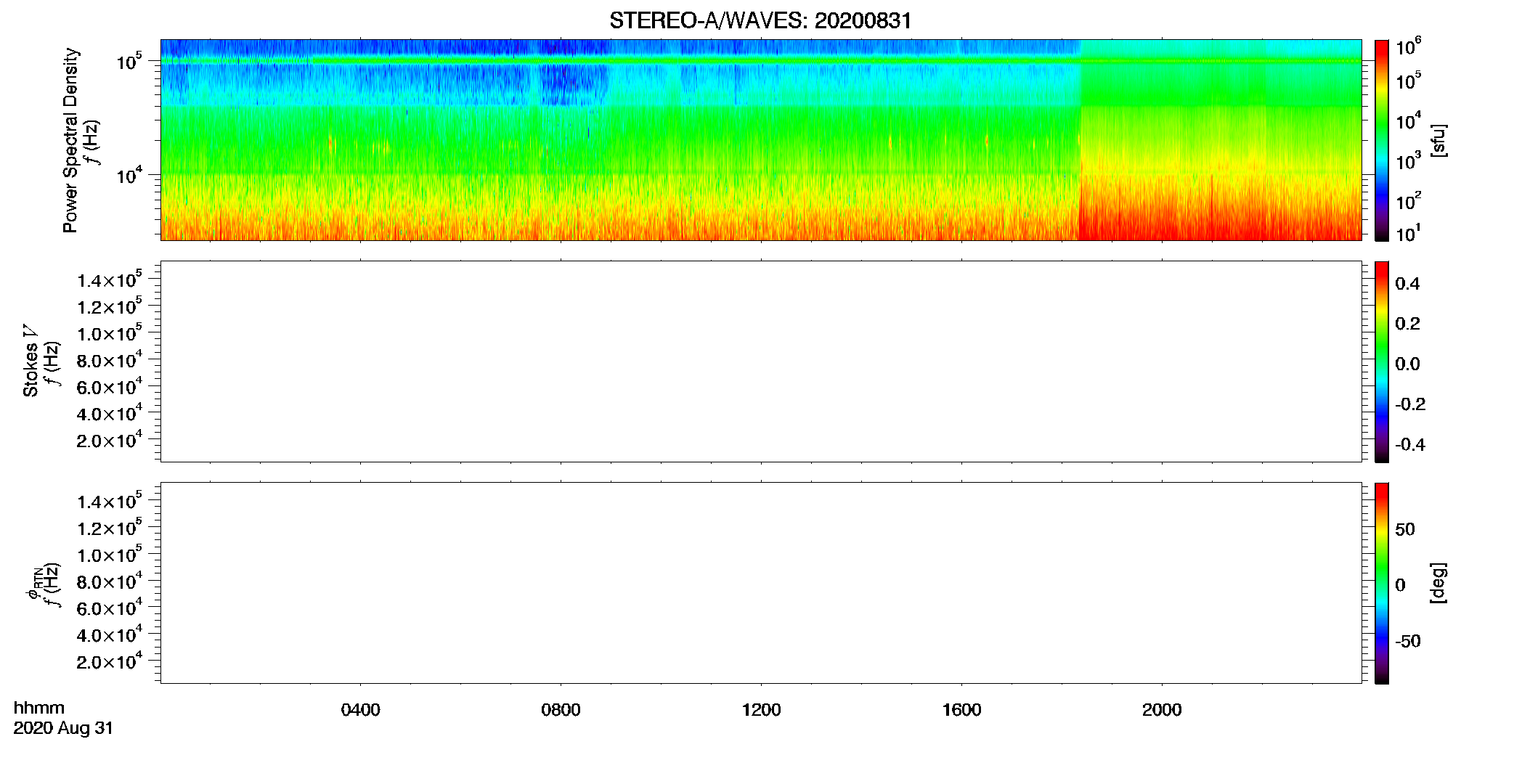Click the STEREO-A/WAVES: 20200831 plot title

point(760,20)
